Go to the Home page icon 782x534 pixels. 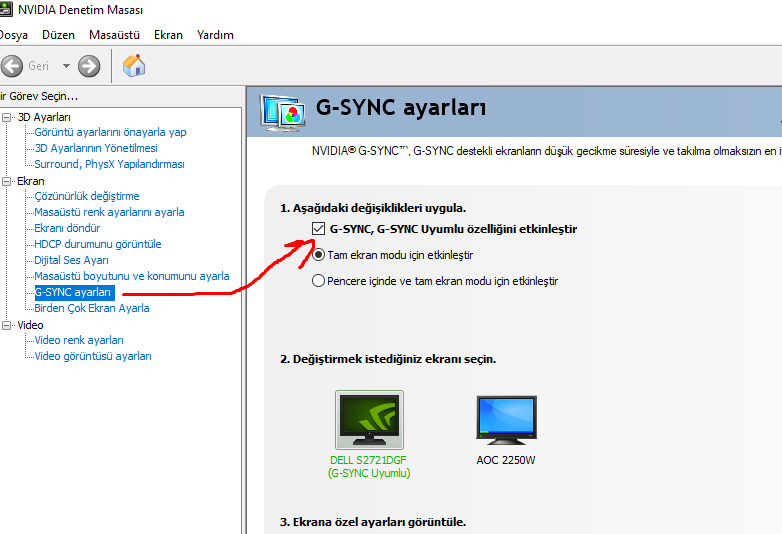tap(134, 65)
